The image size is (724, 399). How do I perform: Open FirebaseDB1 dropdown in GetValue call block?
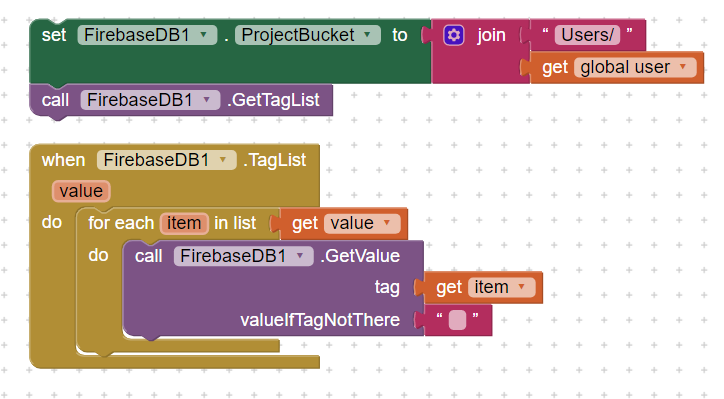(x=243, y=256)
